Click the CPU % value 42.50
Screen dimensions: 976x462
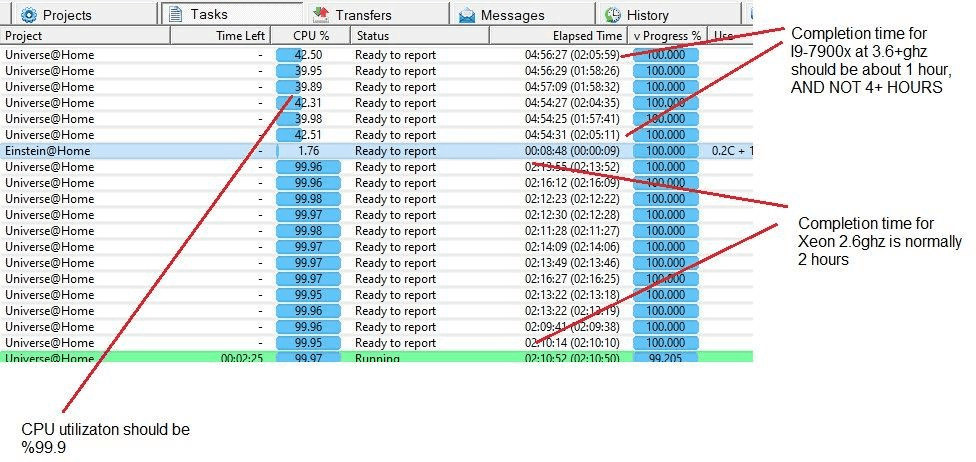tap(308, 55)
